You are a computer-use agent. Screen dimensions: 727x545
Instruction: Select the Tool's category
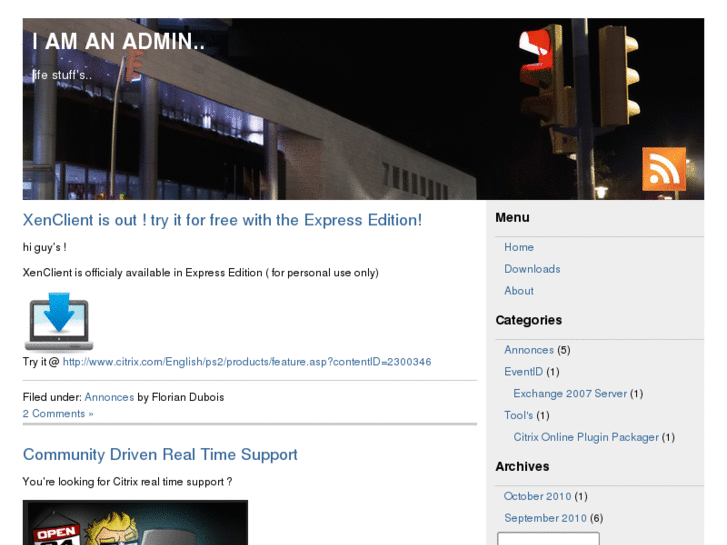(518, 415)
